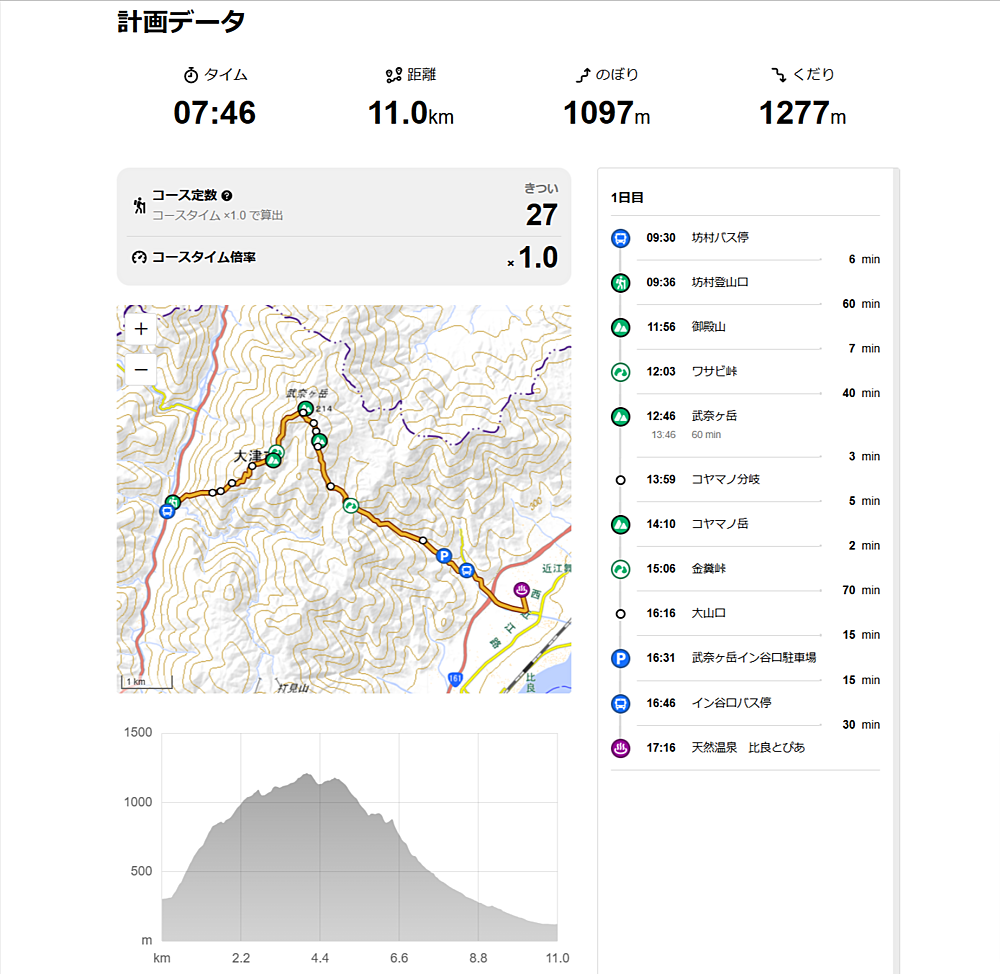Click the blue bus stop marker at map's west end

(x=167, y=512)
